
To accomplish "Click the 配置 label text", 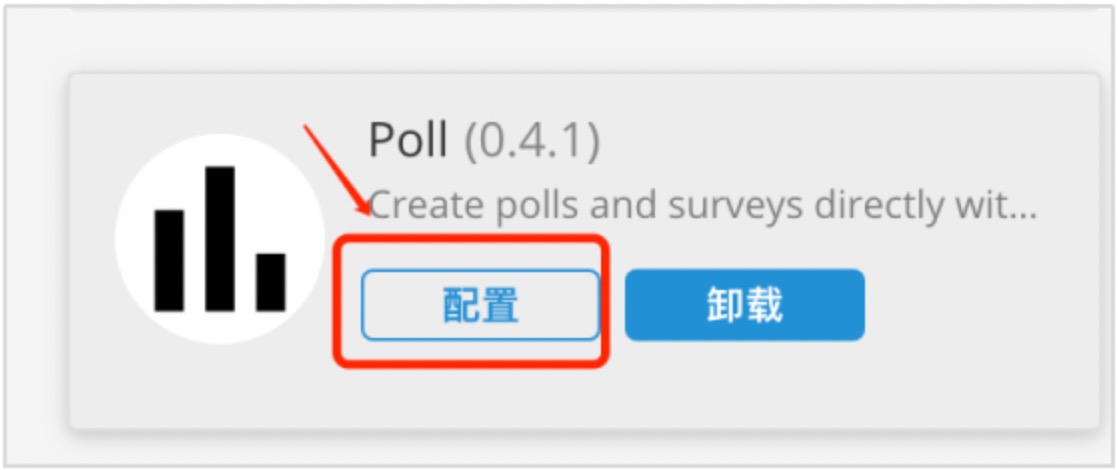I will point(481,305).
